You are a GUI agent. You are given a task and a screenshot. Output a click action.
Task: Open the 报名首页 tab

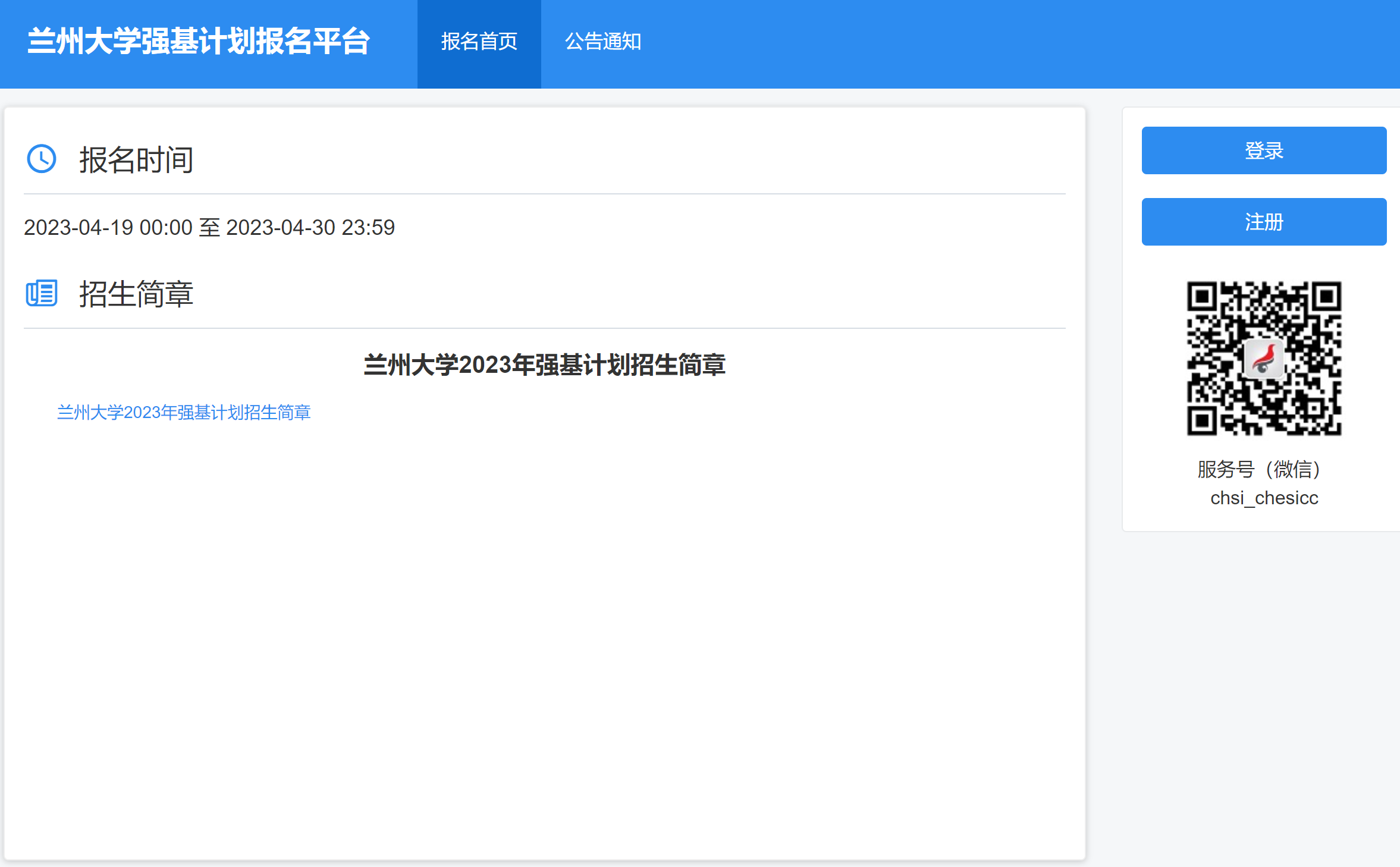tap(479, 42)
